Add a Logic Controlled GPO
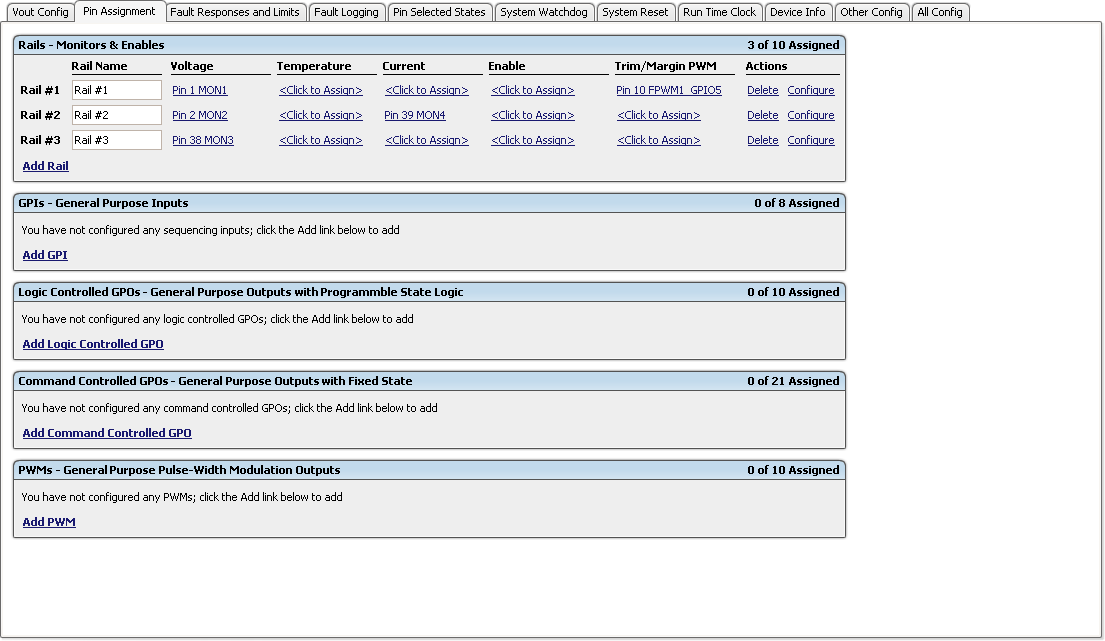1105x641 pixels. pos(92,343)
